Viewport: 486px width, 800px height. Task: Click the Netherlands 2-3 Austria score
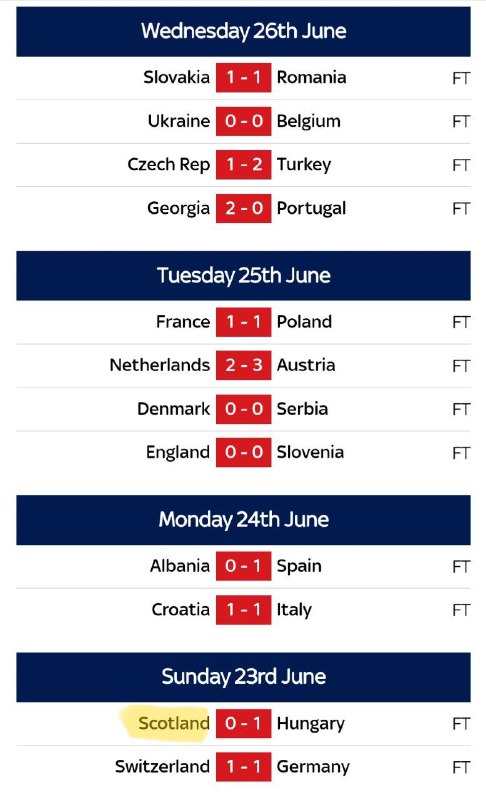click(x=243, y=365)
